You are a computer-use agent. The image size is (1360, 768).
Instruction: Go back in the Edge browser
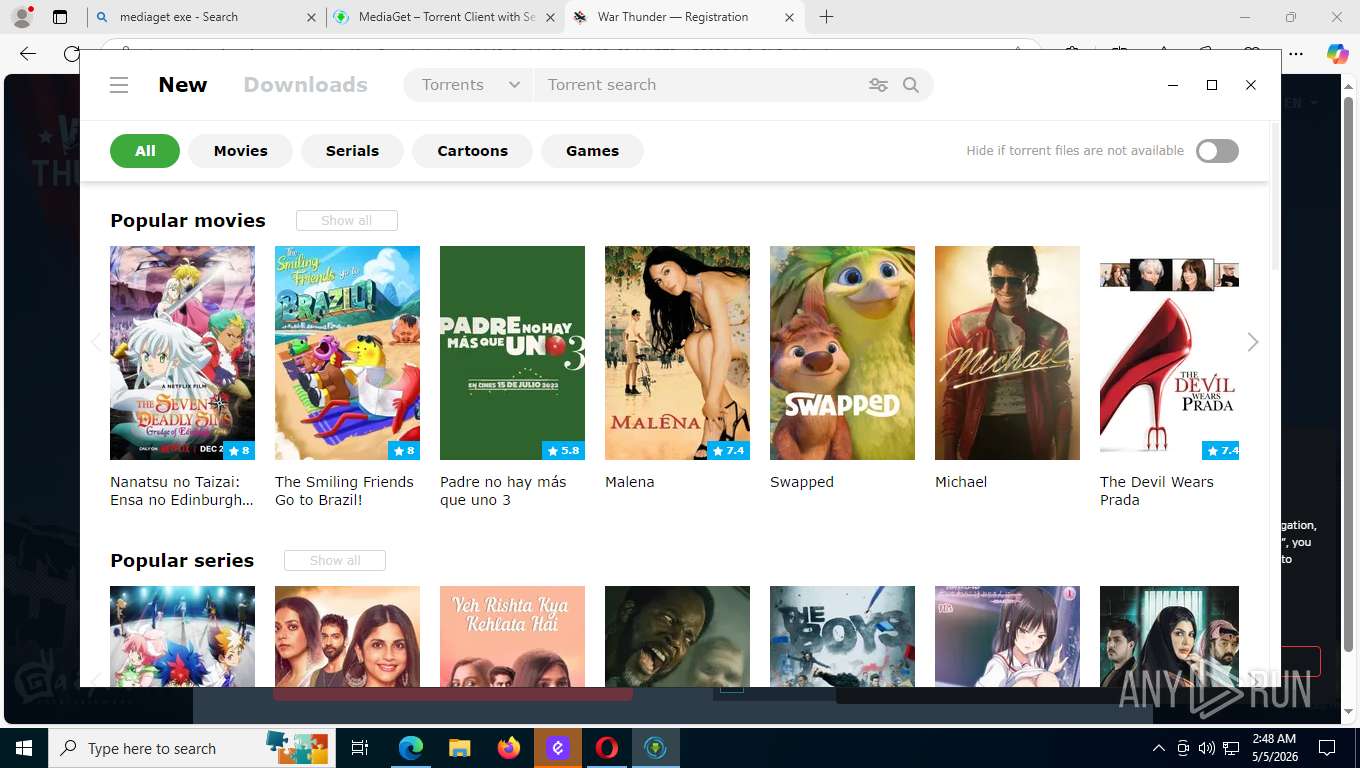click(28, 54)
